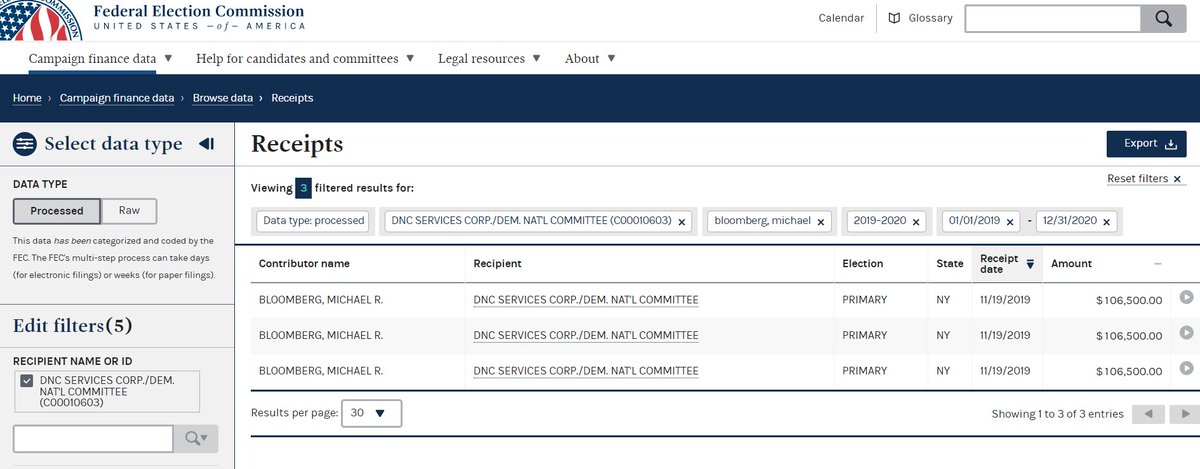Go to previous results page arrow
The width and height of the screenshot is (1200, 469).
(1149, 414)
